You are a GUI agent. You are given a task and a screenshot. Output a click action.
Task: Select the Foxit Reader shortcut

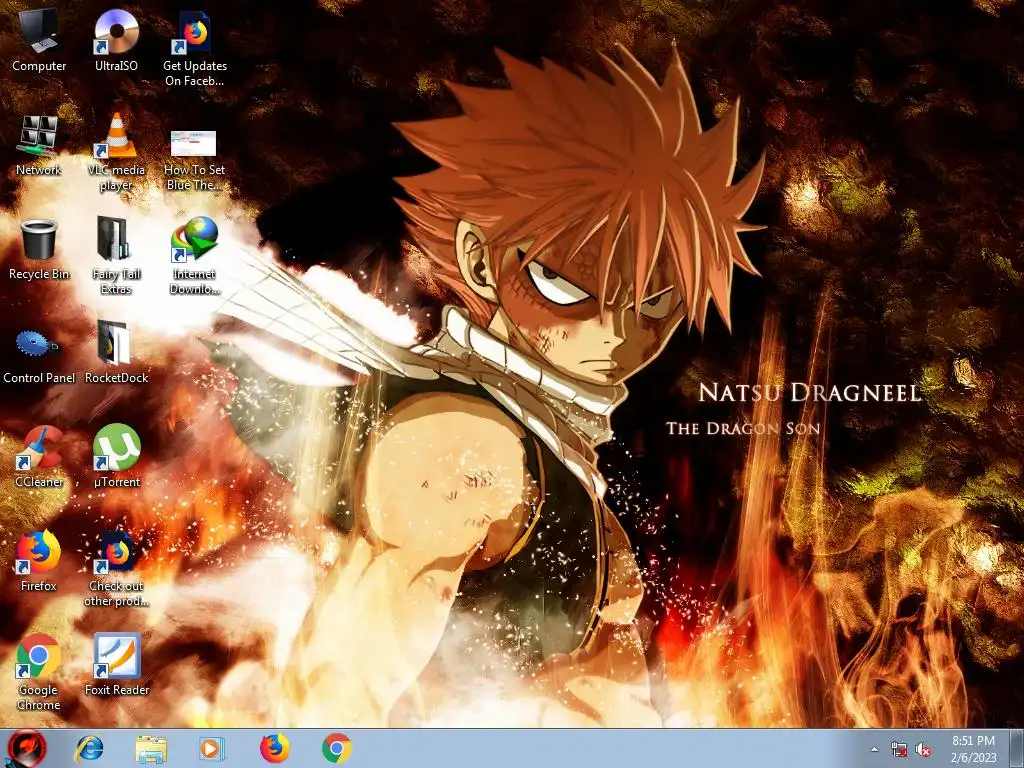(117, 664)
